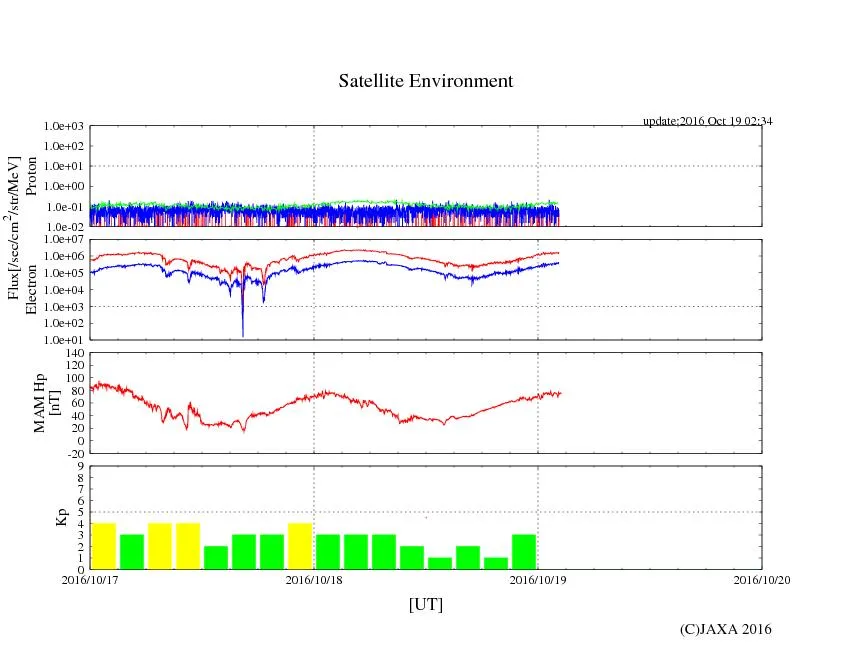This screenshot has height=655, width=846.
Task: Click the "Proton" panel axis label
Action: click(x=31, y=176)
